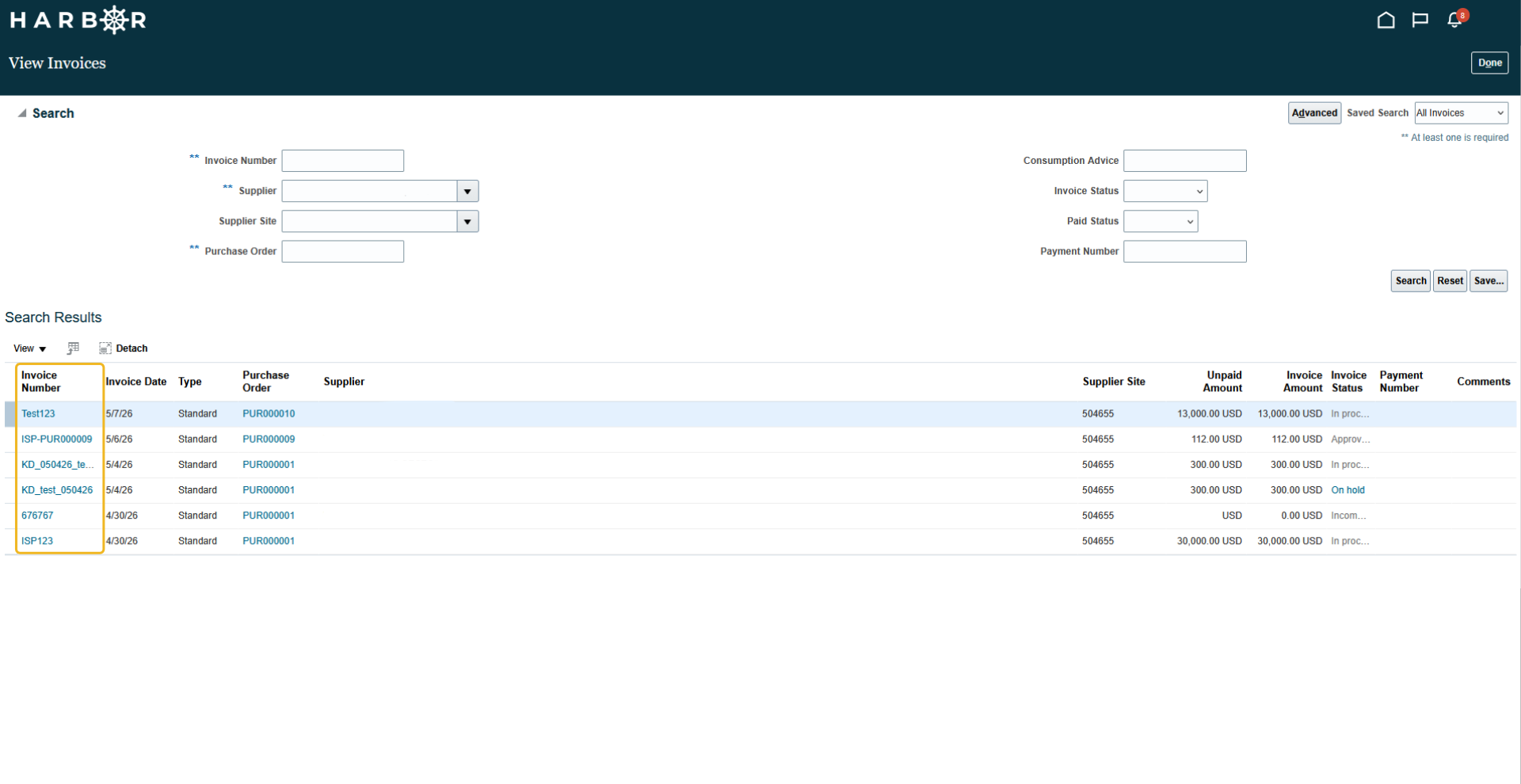Open invoice KD_test_050426

[x=57, y=490]
